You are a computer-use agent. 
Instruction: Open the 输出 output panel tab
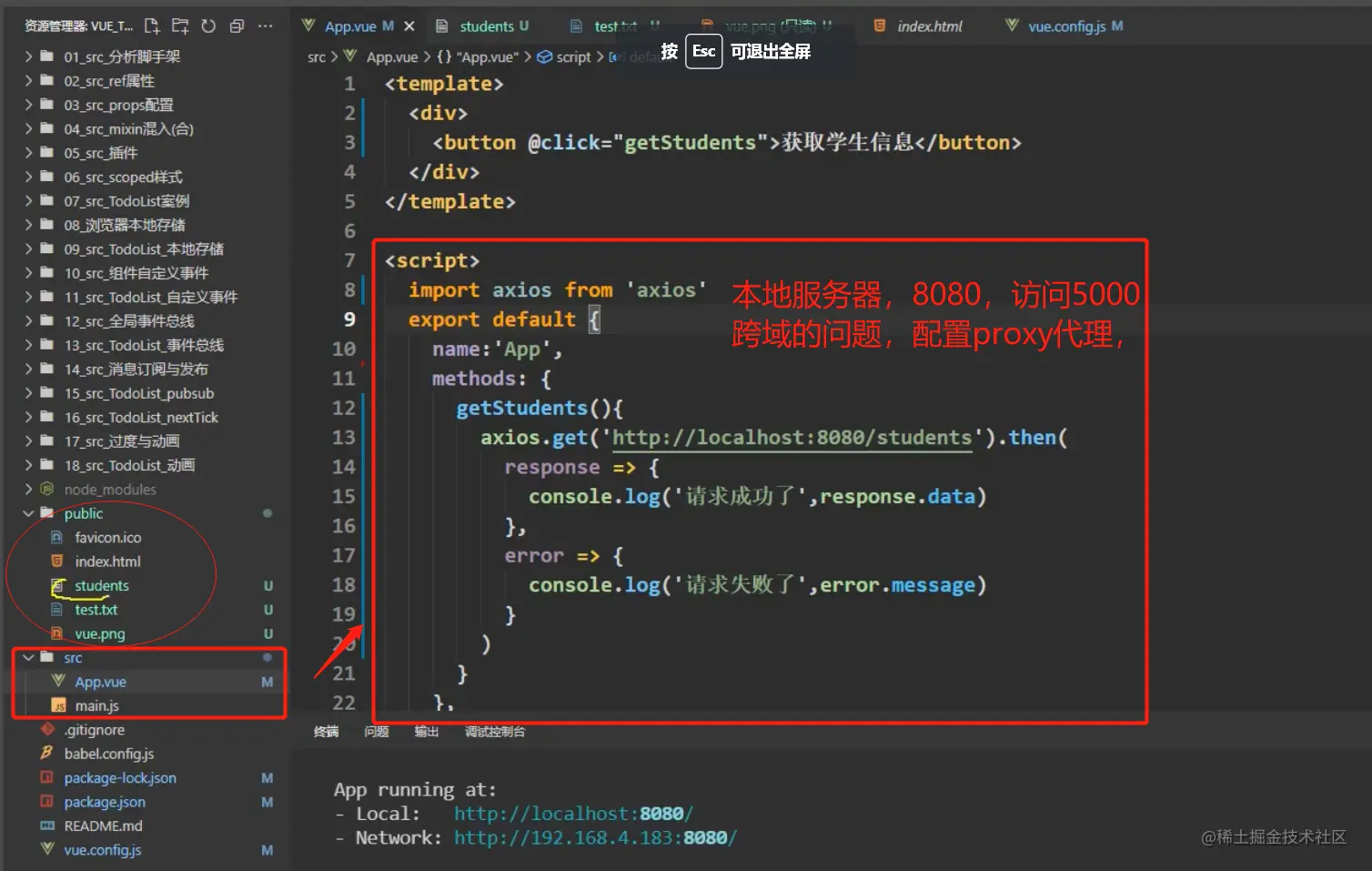click(426, 732)
